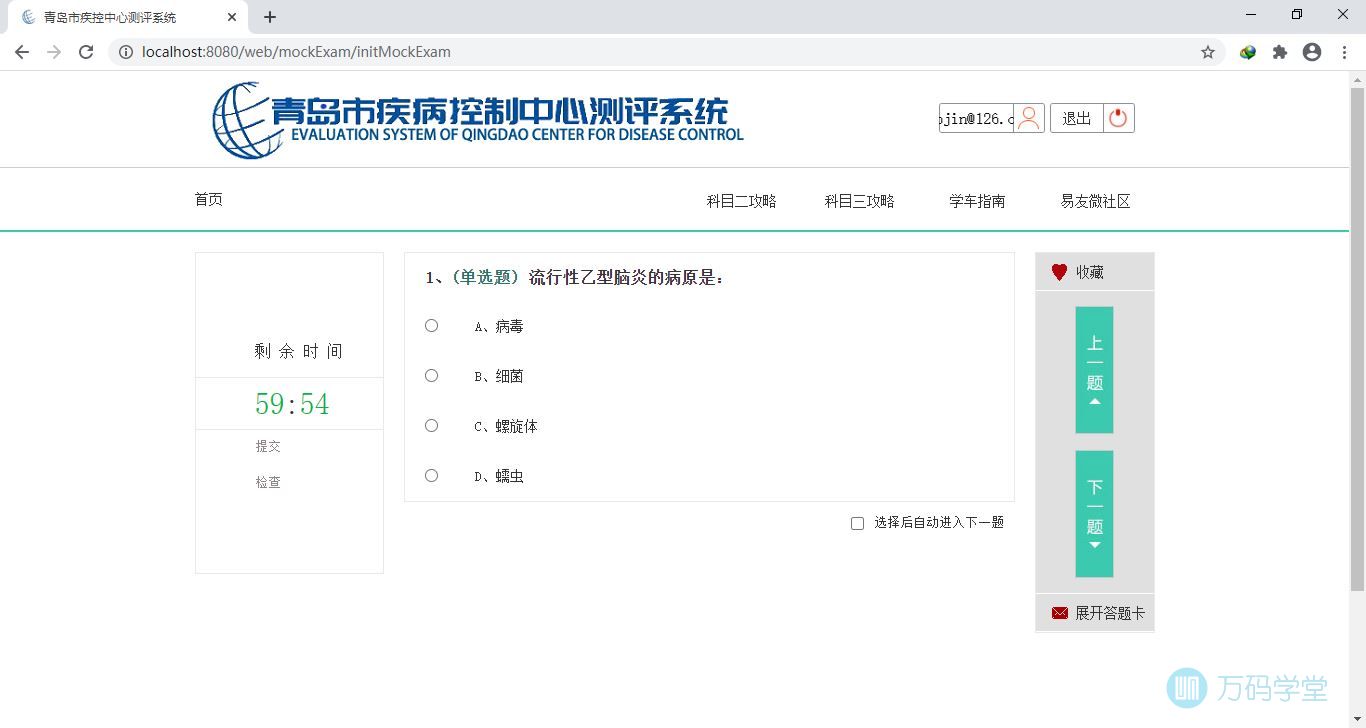
Task: Go to previous question with 上一题 button
Action: [x=1094, y=370]
